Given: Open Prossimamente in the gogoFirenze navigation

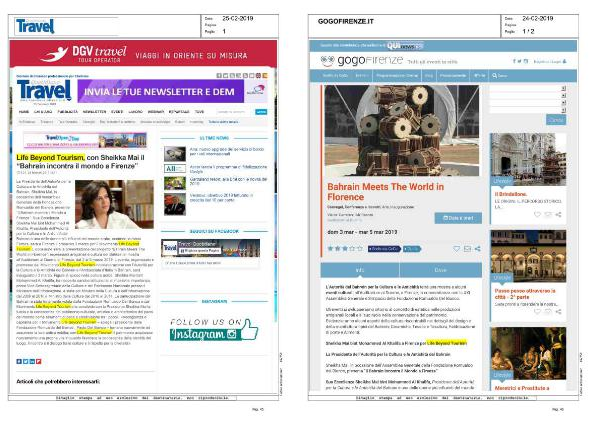Looking at the screenshot, I should click(453, 76).
